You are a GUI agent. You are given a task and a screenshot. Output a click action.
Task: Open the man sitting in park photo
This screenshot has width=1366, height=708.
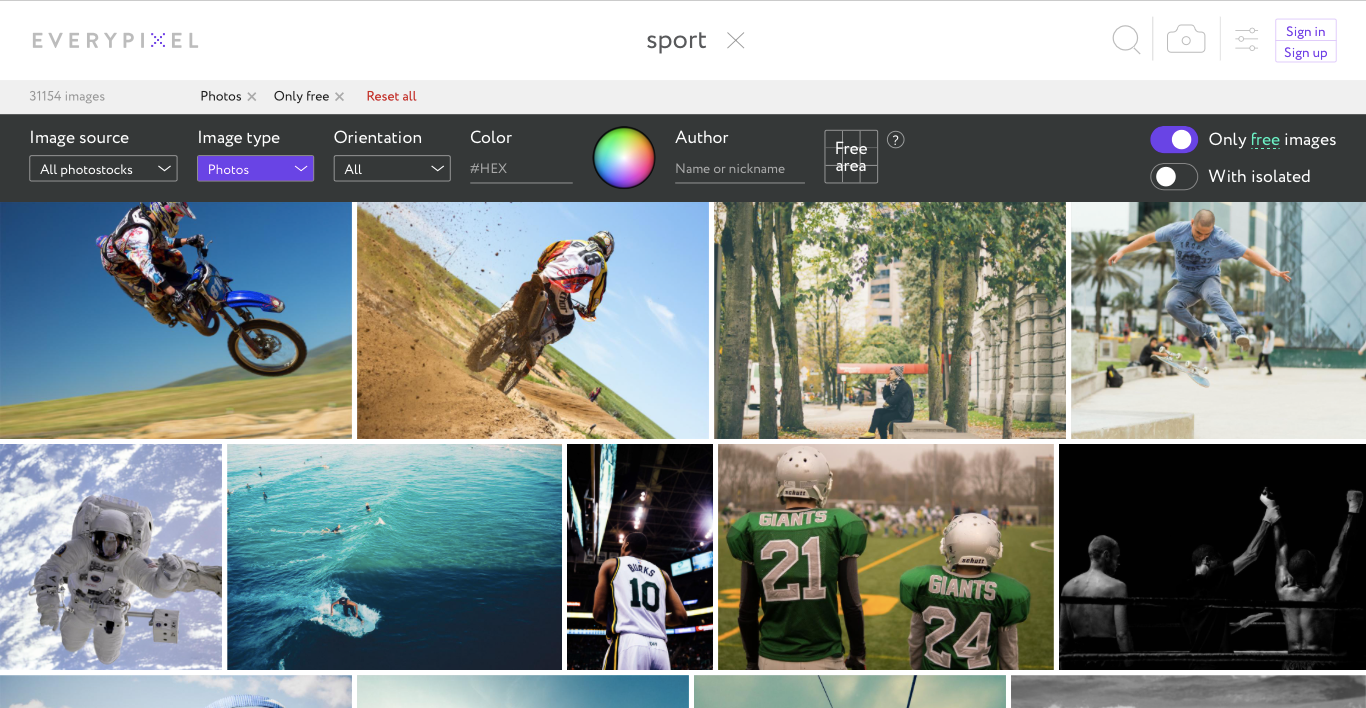click(x=890, y=320)
